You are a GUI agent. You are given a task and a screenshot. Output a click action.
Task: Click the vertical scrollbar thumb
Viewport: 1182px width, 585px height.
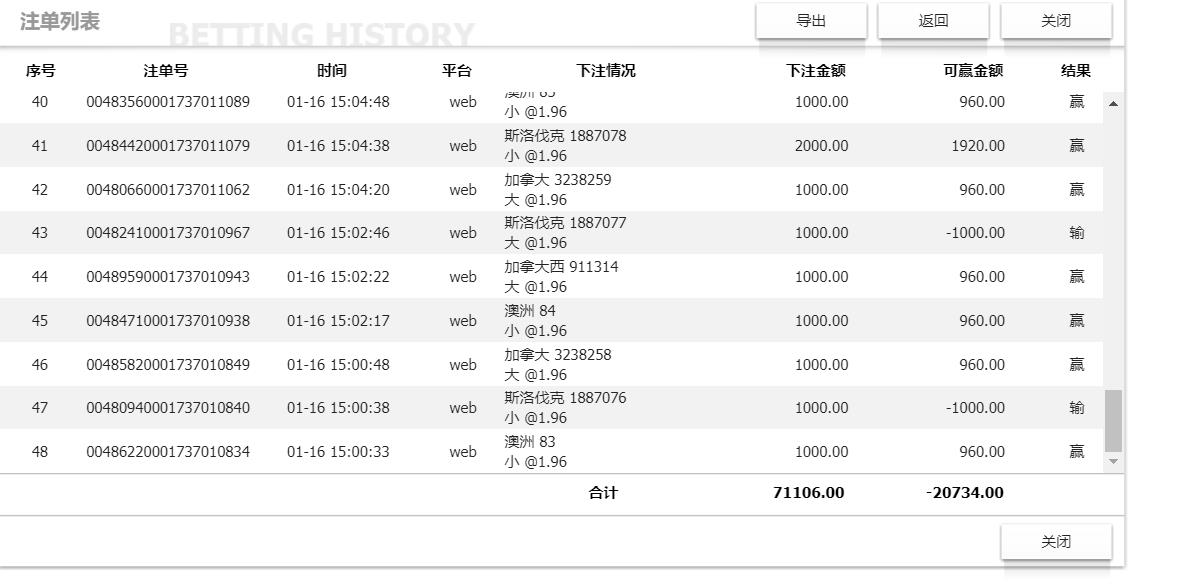pos(1113,420)
